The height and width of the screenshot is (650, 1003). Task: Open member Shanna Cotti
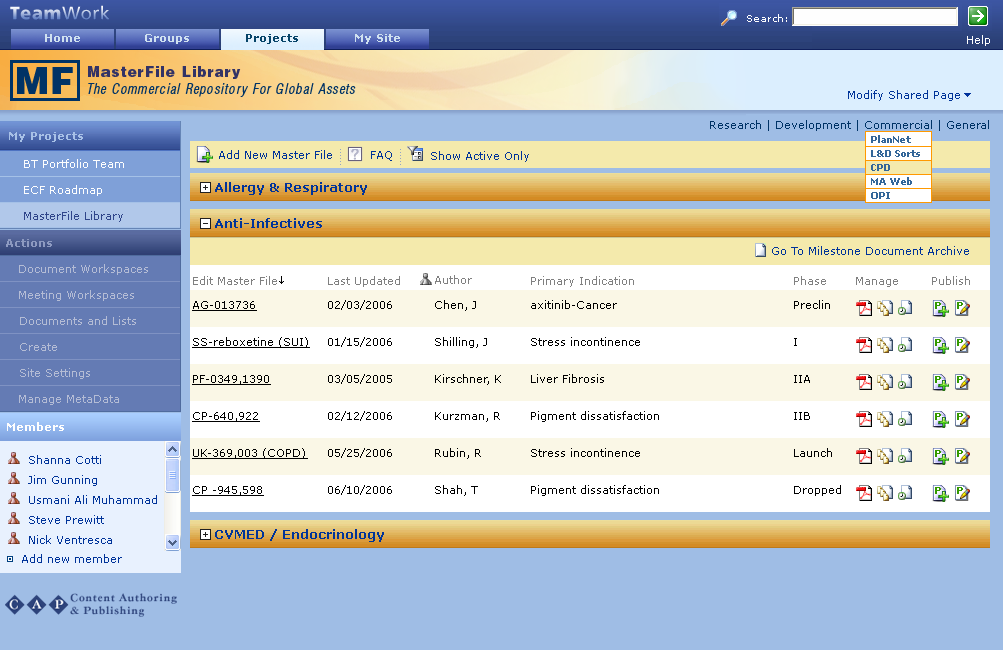[x=65, y=460]
